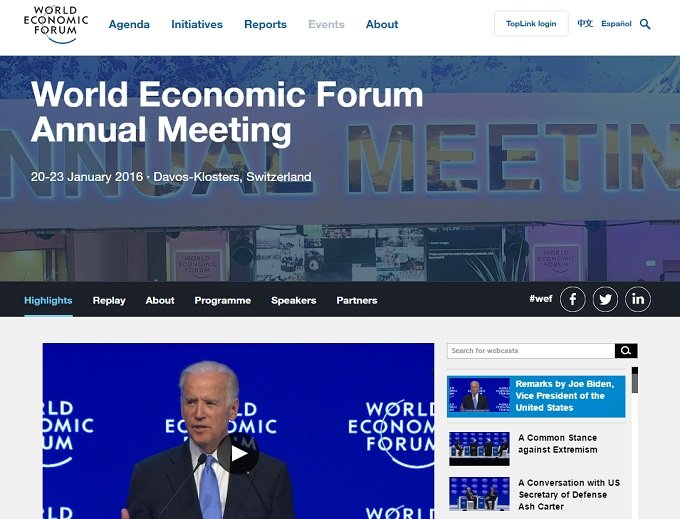Open the Reports menu
The height and width of the screenshot is (519, 680).
[x=265, y=24]
